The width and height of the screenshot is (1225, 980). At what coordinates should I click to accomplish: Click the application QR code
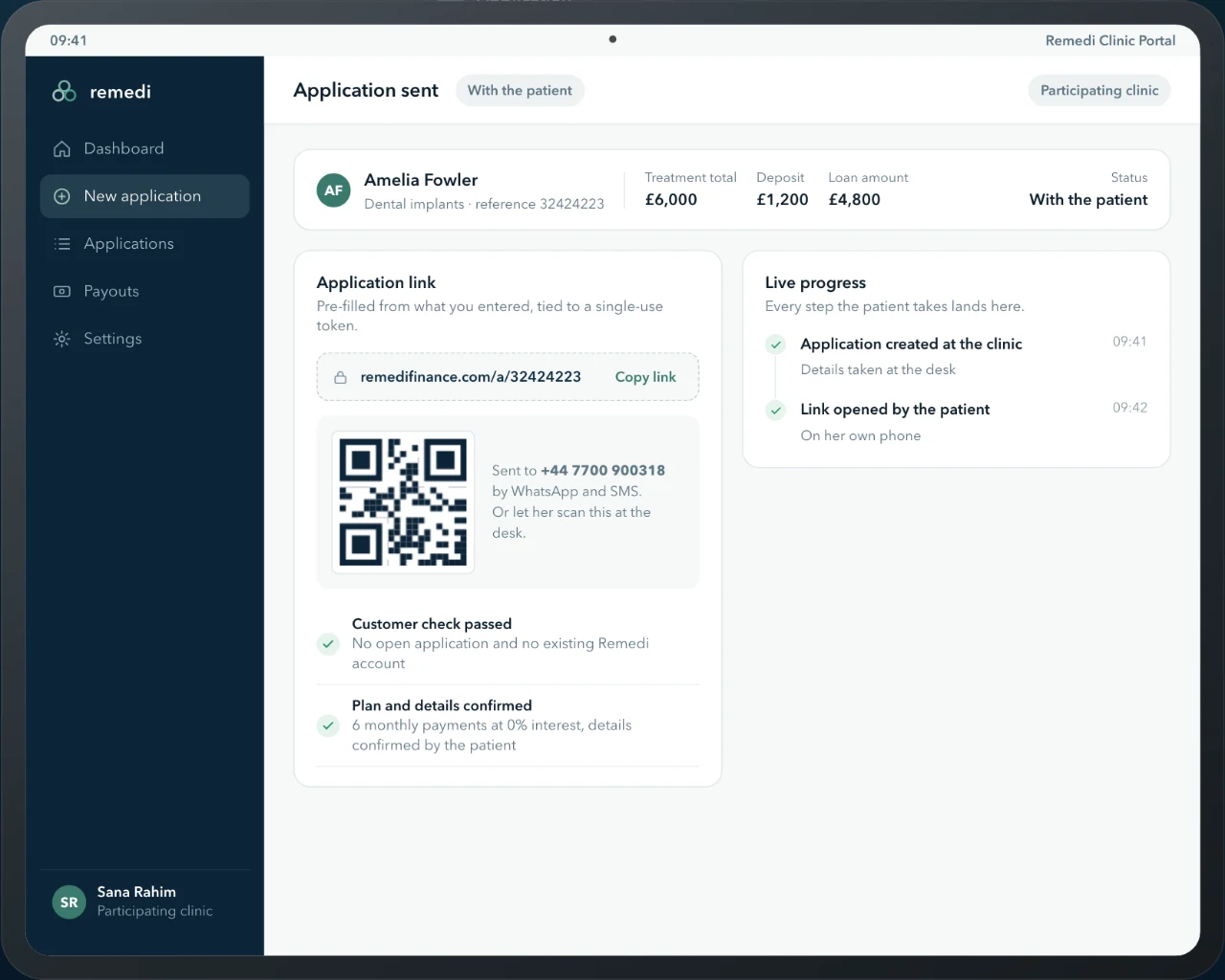[x=403, y=502]
